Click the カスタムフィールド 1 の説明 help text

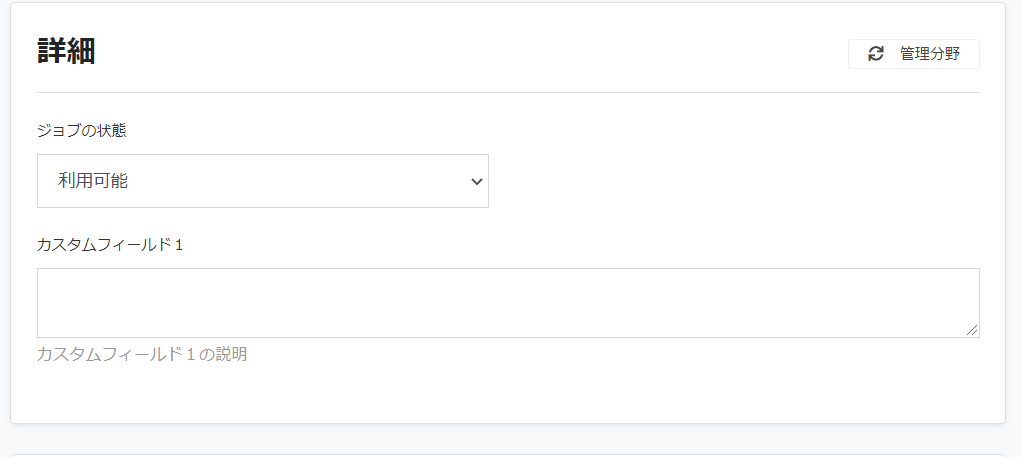coord(142,354)
